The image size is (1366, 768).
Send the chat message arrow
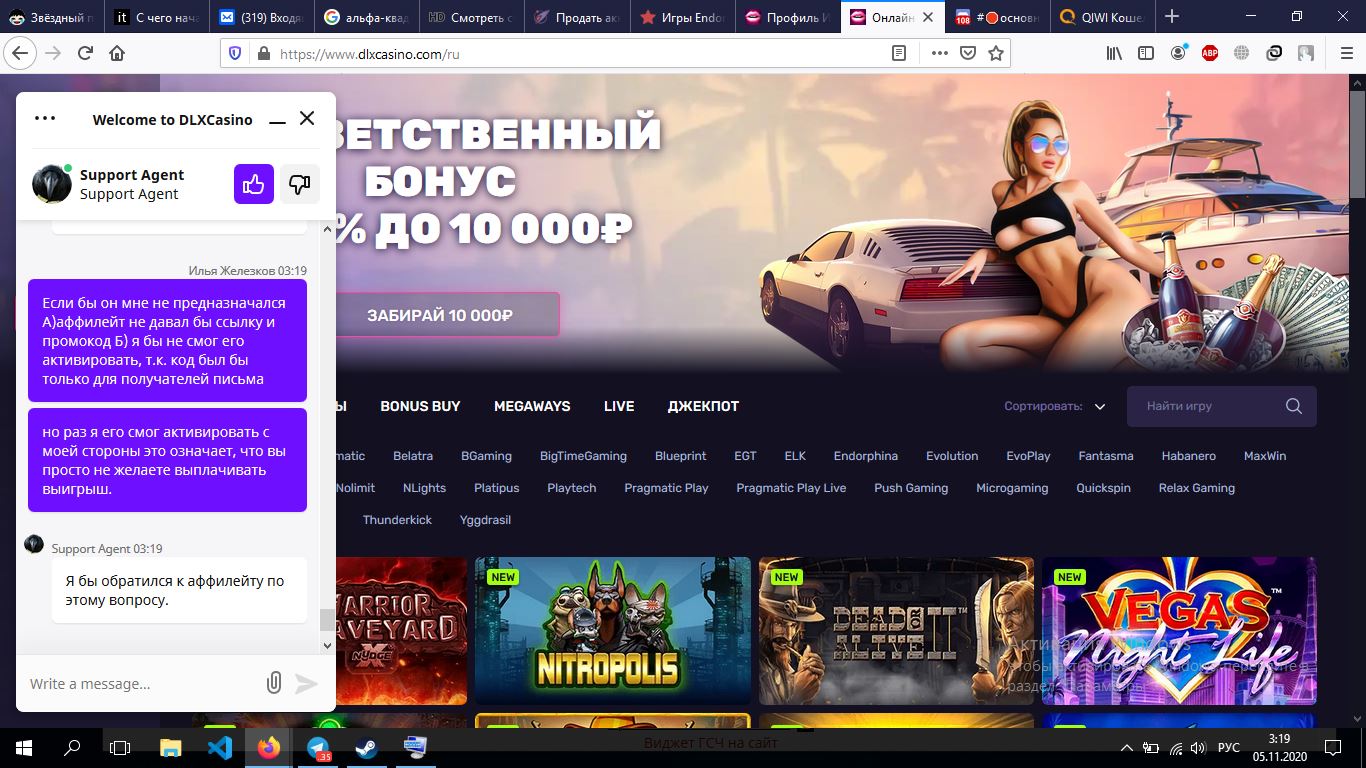306,683
